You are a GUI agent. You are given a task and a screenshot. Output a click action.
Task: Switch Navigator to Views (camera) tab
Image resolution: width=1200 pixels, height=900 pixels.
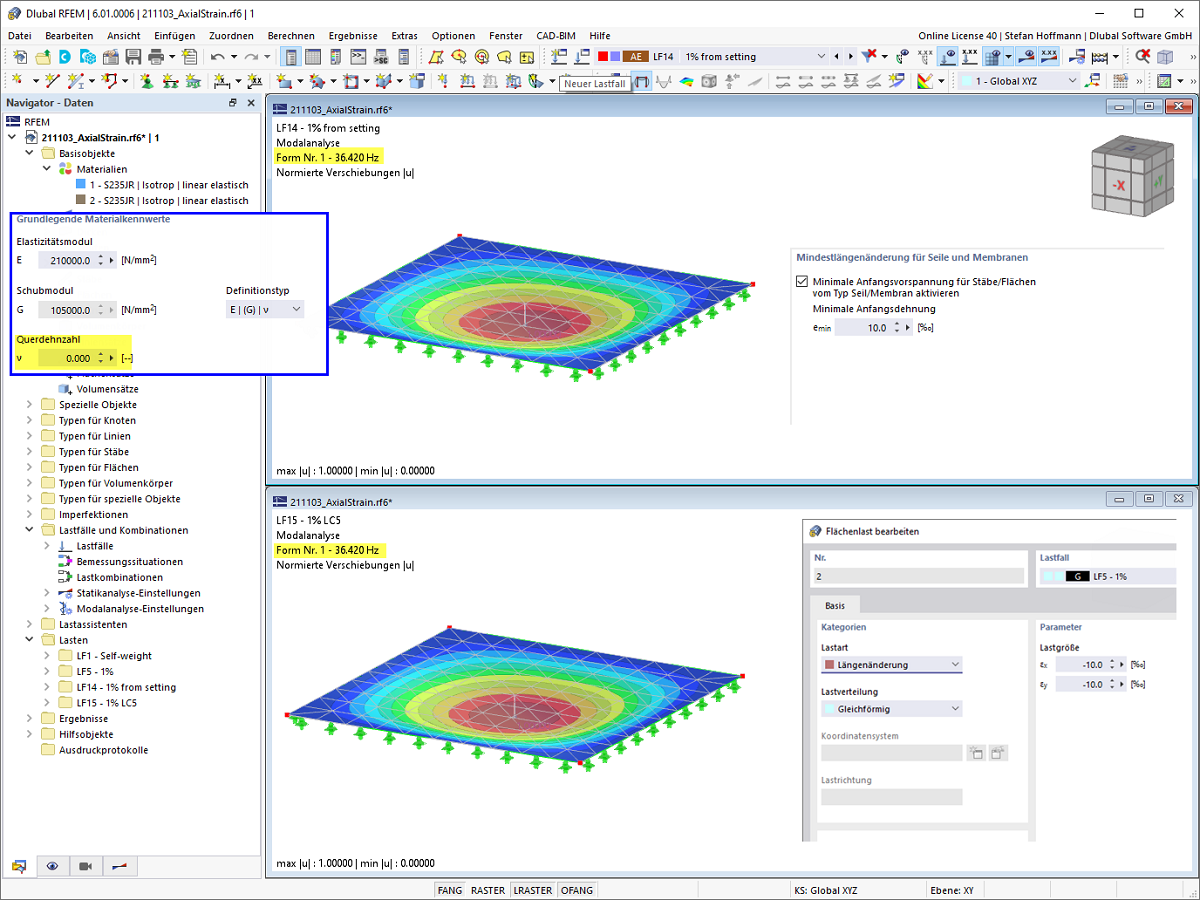pyautogui.click(x=86, y=866)
